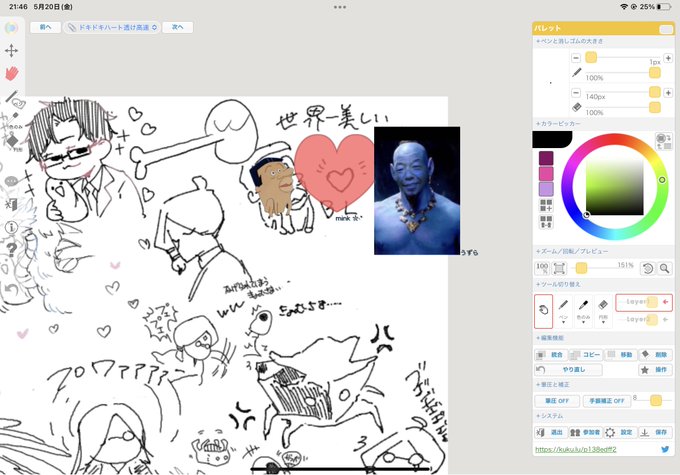Open the chat speech bubble icon
Viewport: 680px width, 475px height.
(11, 180)
